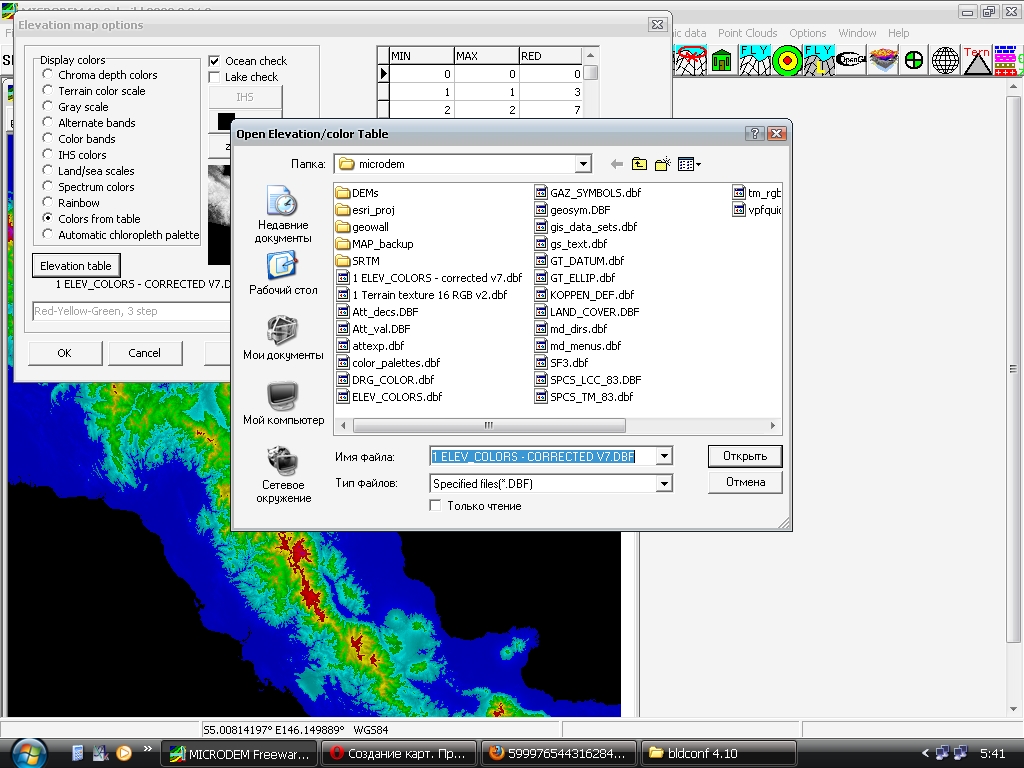1024x768 pixels.
Task: Click the OpenGL toolbar icon
Action: 851,60
